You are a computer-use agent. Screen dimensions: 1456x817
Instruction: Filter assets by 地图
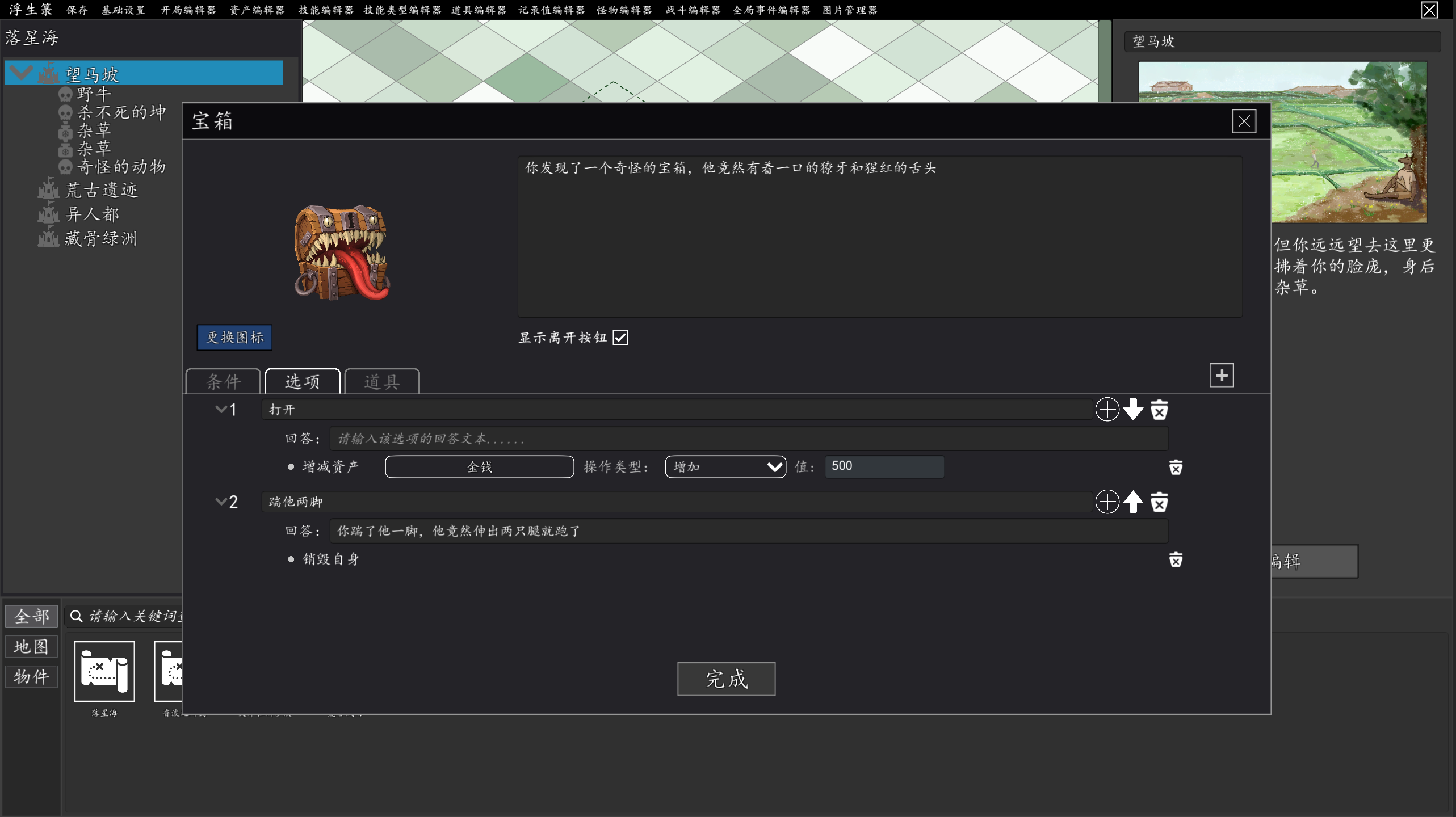32,647
